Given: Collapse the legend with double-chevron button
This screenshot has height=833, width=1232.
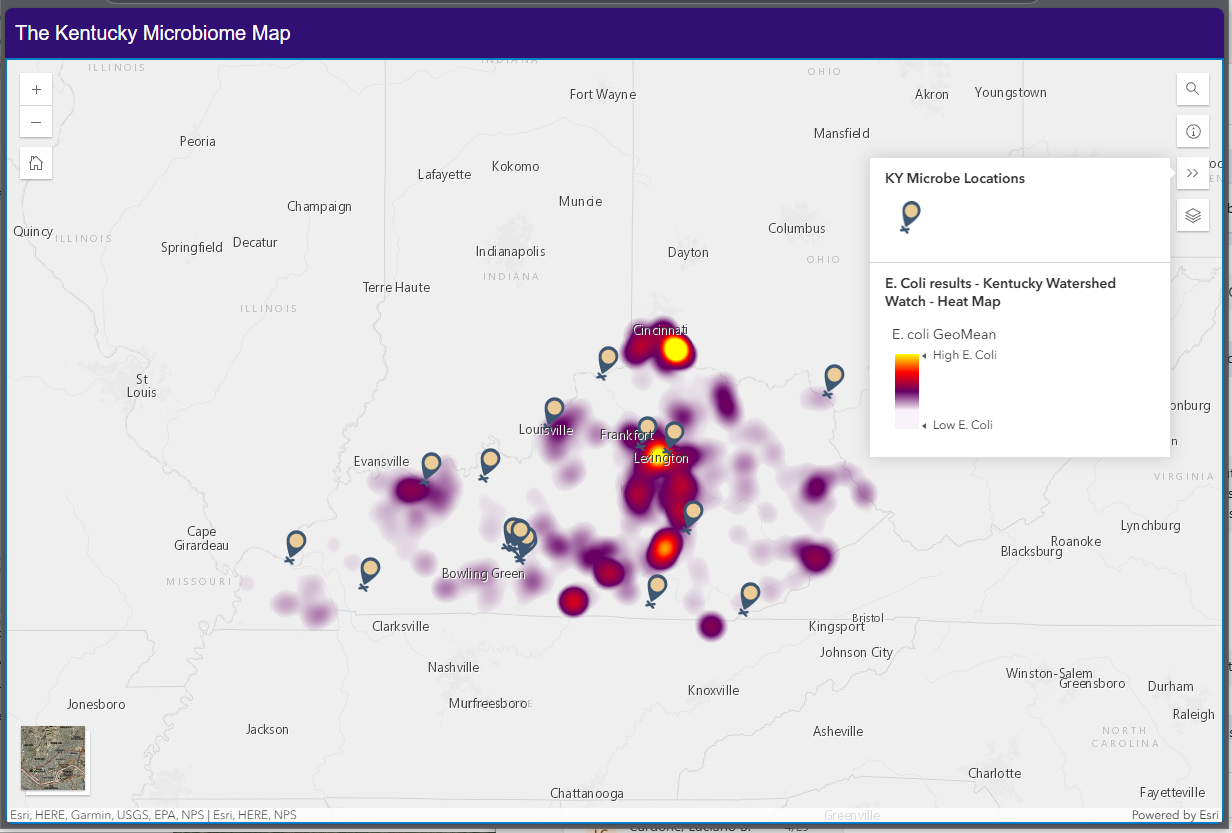Looking at the screenshot, I should click(1192, 173).
